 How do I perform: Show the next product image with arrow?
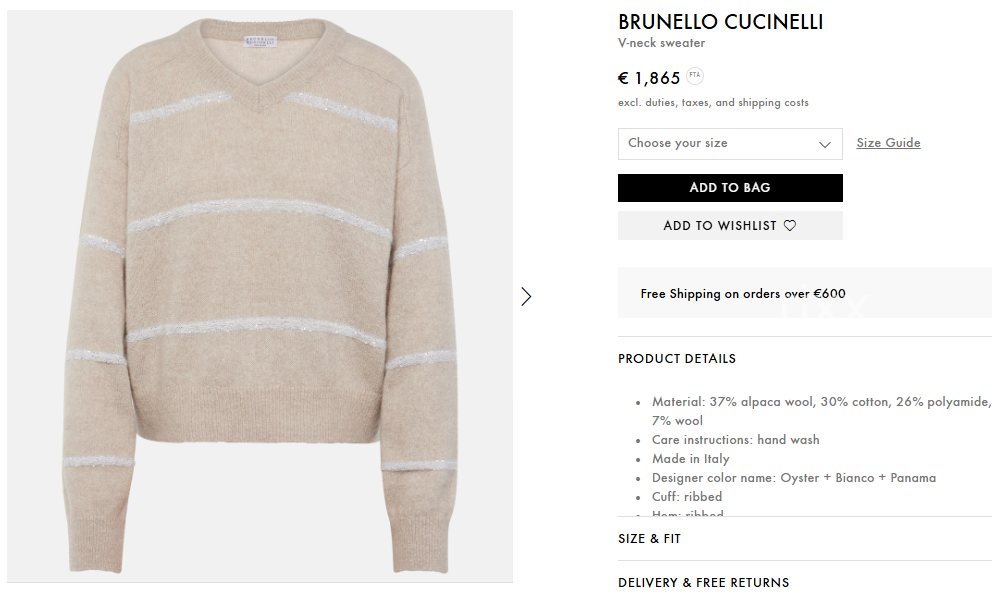click(526, 296)
